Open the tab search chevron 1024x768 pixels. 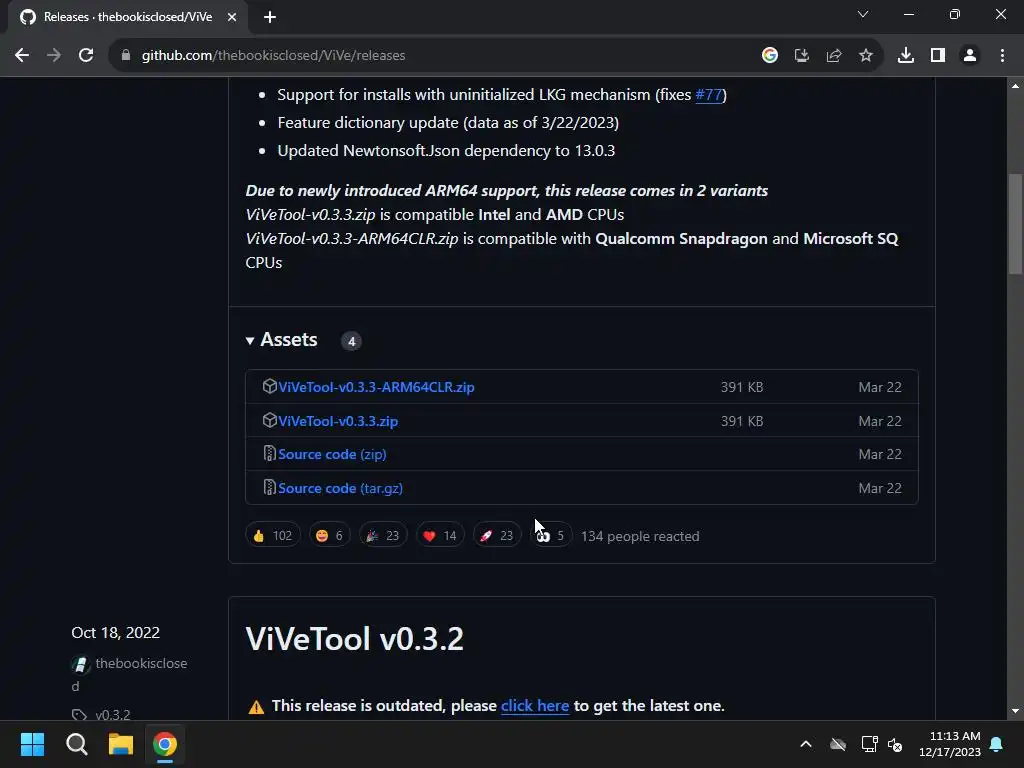point(863,14)
